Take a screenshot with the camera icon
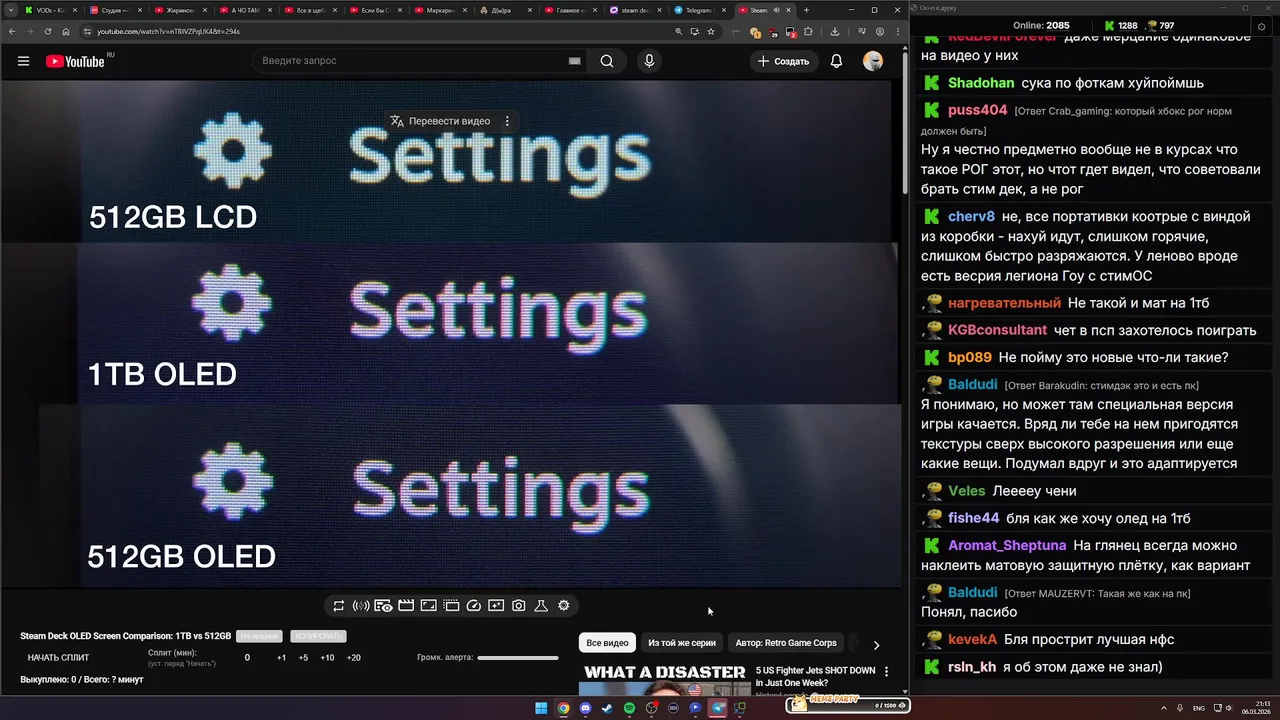 [518, 606]
